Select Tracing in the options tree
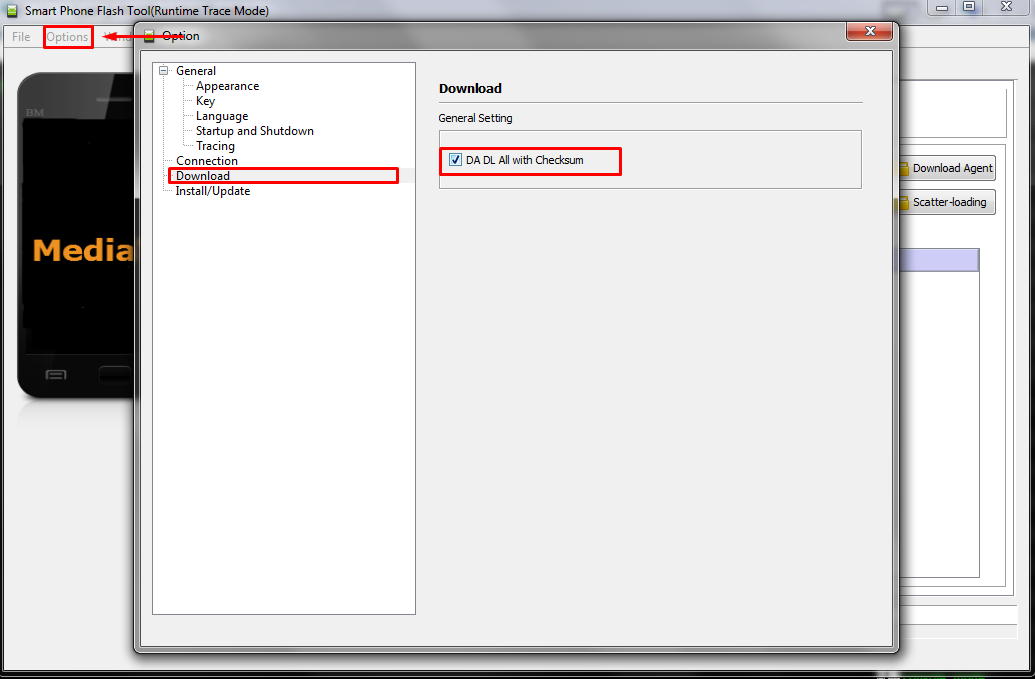1035x679 pixels. tap(215, 146)
